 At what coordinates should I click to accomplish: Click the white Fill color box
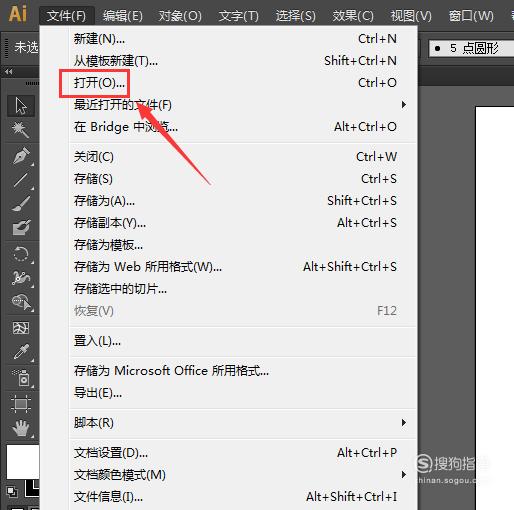pyautogui.click(x=22, y=462)
